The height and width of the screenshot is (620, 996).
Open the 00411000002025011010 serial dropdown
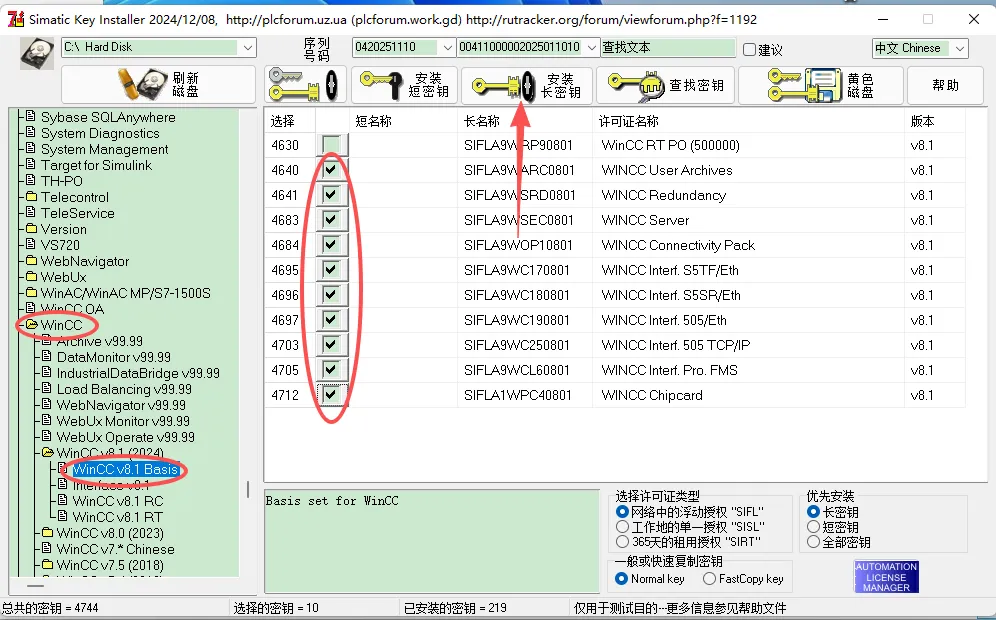click(x=591, y=48)
